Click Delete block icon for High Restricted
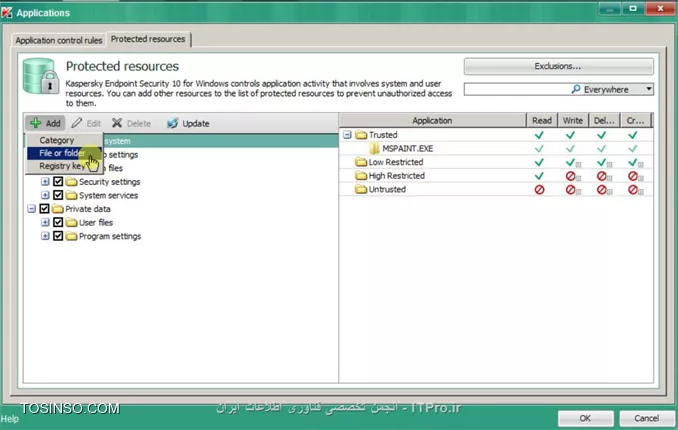678x430 pixels. coord(601,176)
